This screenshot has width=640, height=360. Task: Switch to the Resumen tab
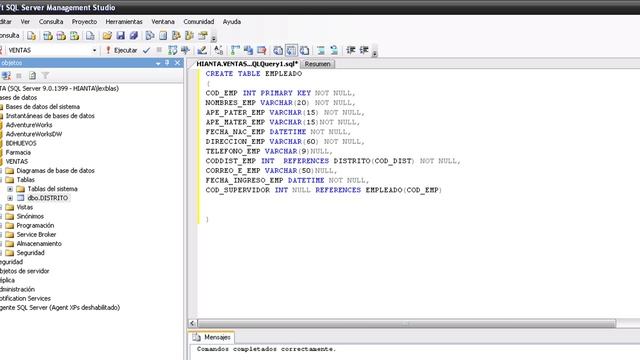(x=318, y=64)
